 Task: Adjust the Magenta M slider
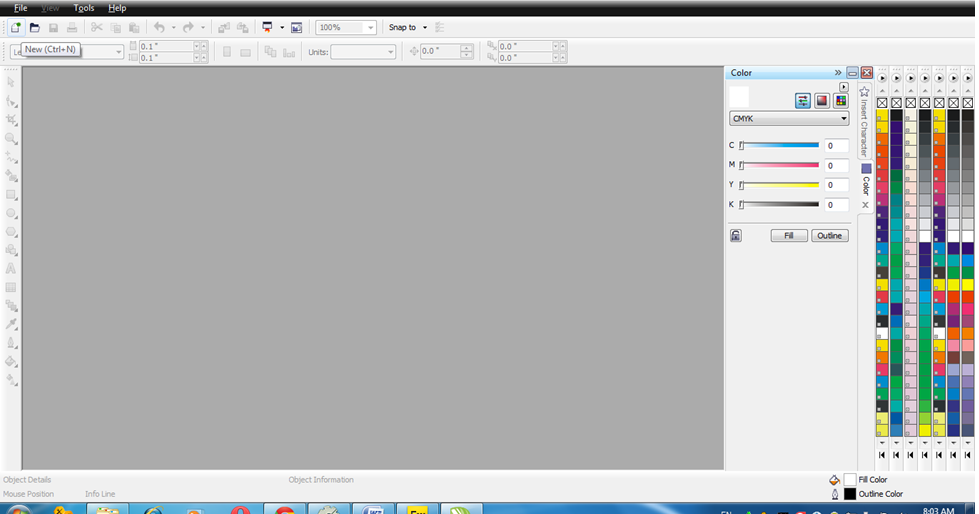tap(779, 165)
